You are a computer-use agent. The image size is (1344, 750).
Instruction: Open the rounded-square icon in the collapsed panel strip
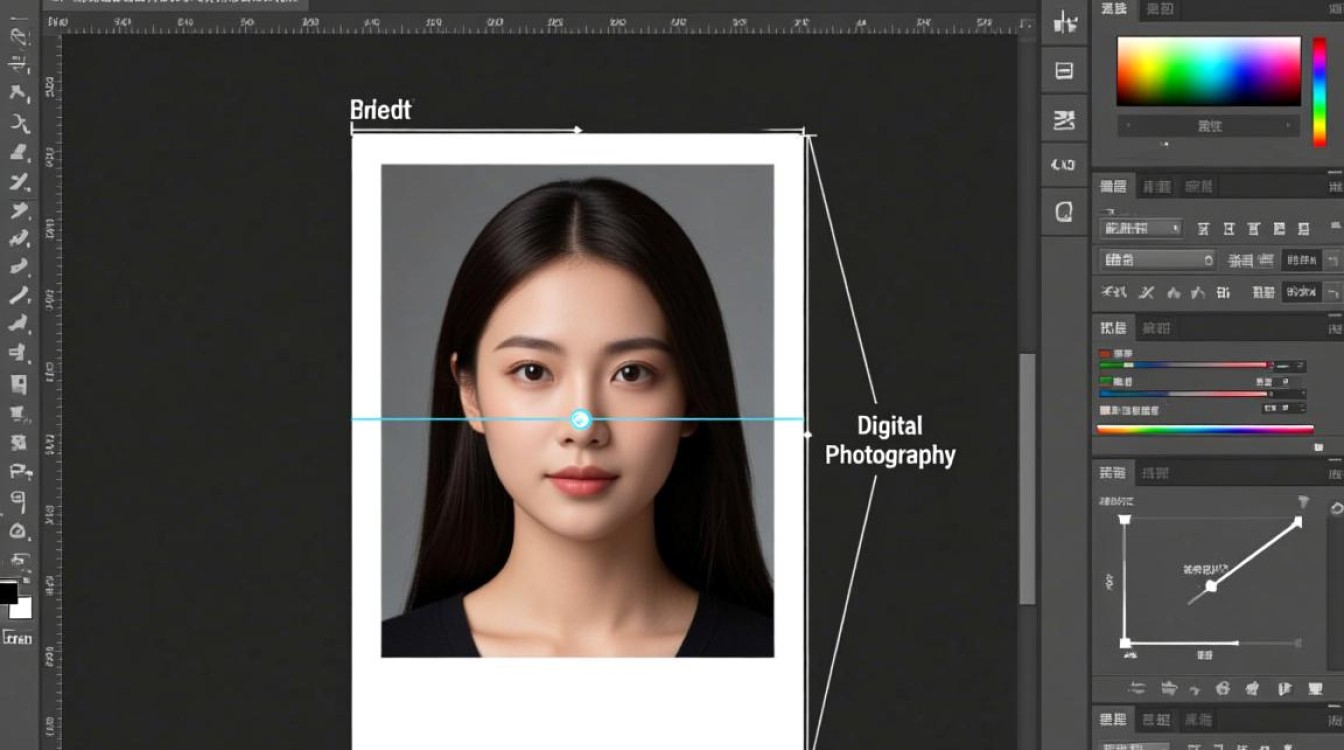[1064, 211]
